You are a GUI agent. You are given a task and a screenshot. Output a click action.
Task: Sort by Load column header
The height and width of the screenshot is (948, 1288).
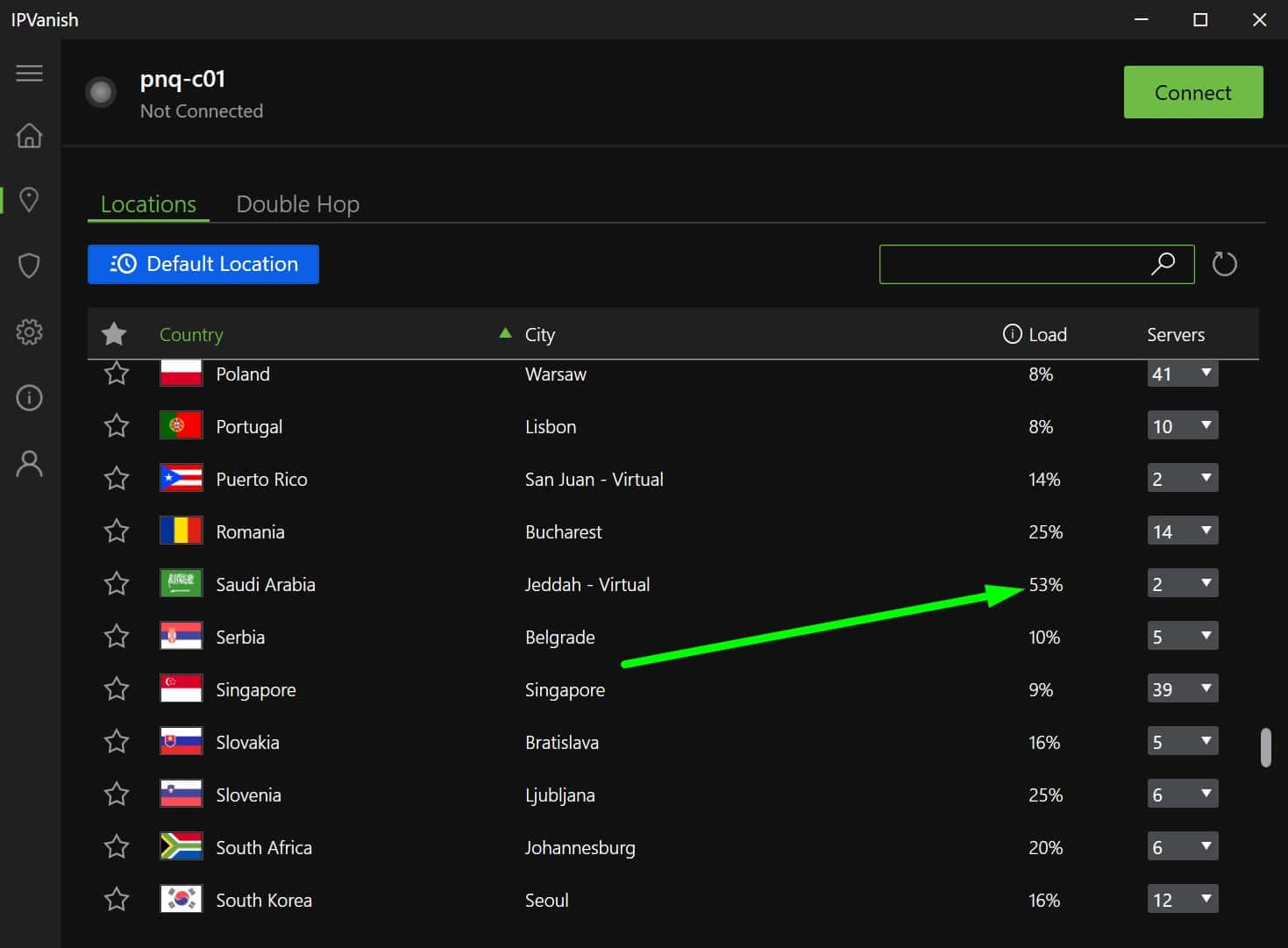click(1048, 334)
